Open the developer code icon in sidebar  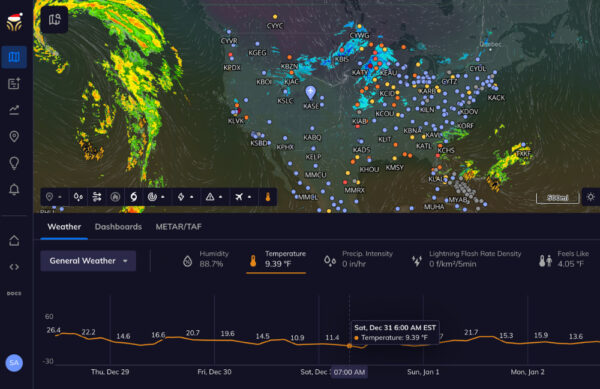tap(14, 267)
